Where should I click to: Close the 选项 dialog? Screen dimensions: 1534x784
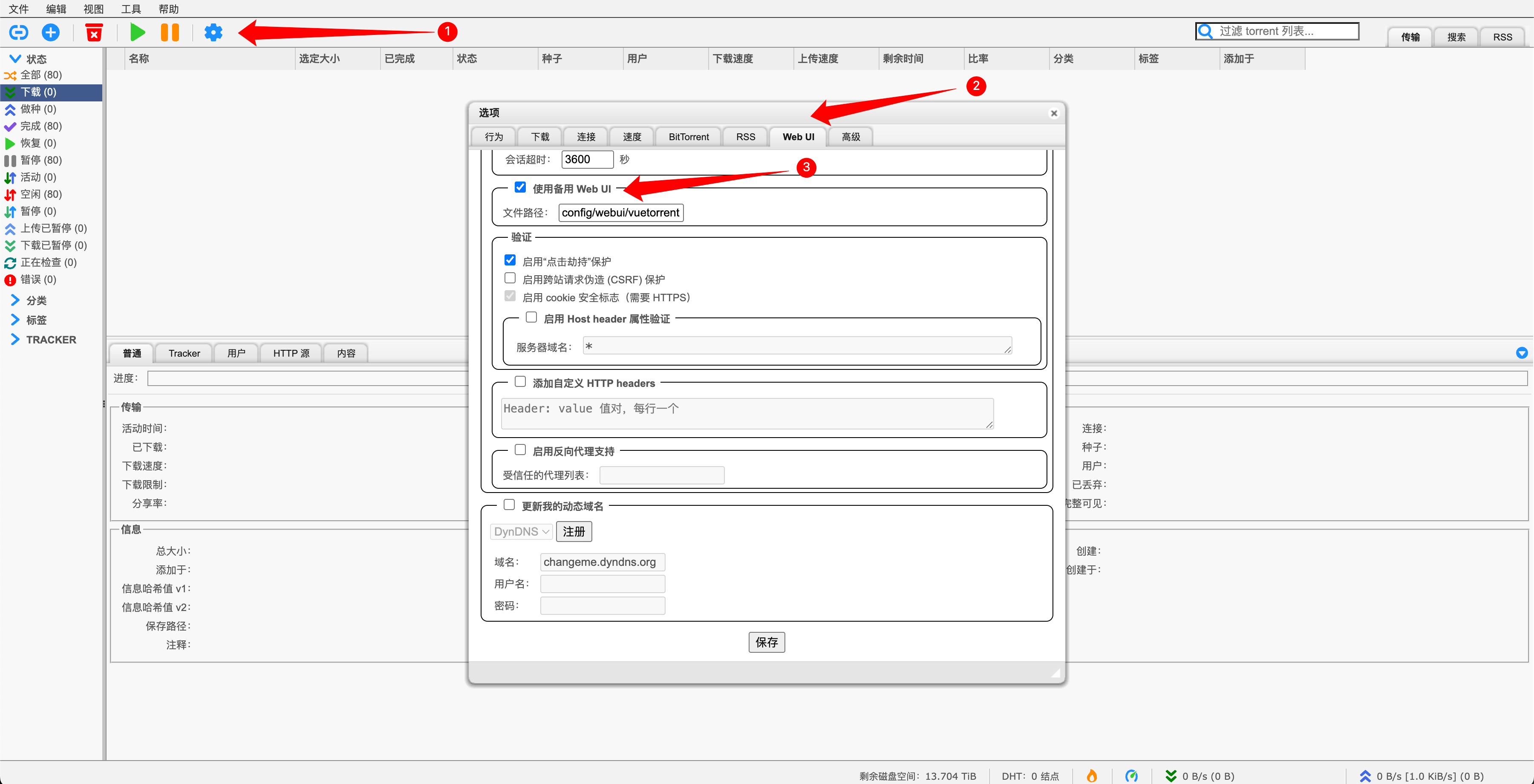pos(1053,113)
